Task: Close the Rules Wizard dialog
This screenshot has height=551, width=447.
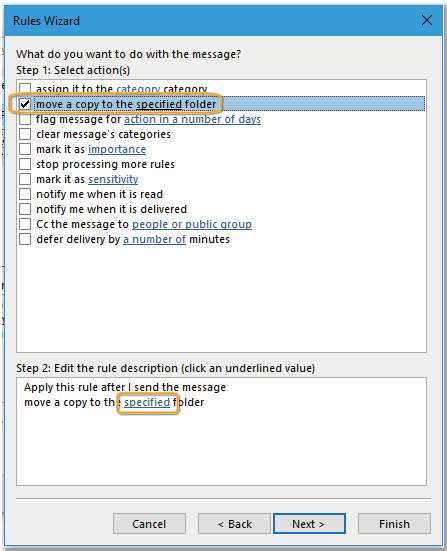Action: coord(427,20)
